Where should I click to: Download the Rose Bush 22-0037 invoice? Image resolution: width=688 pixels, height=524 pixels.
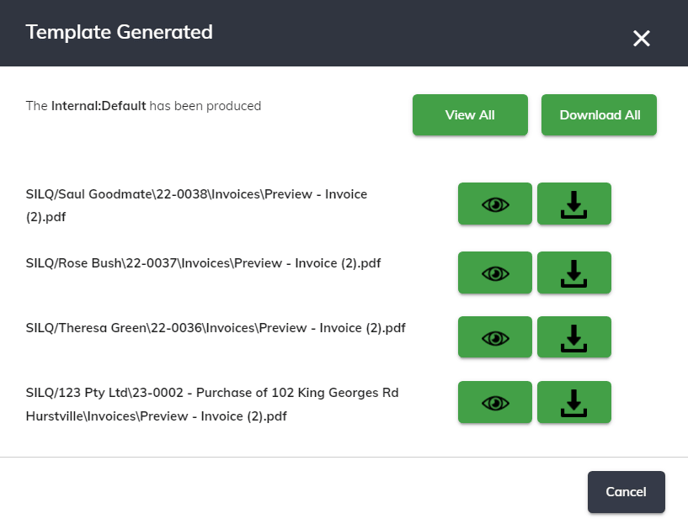[x=574, y=273]
